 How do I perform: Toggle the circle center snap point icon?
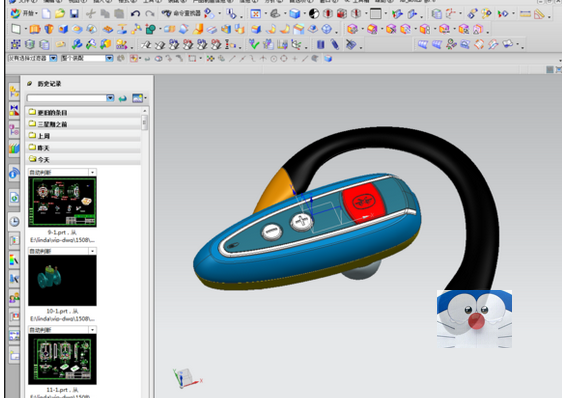click(274, 58)
